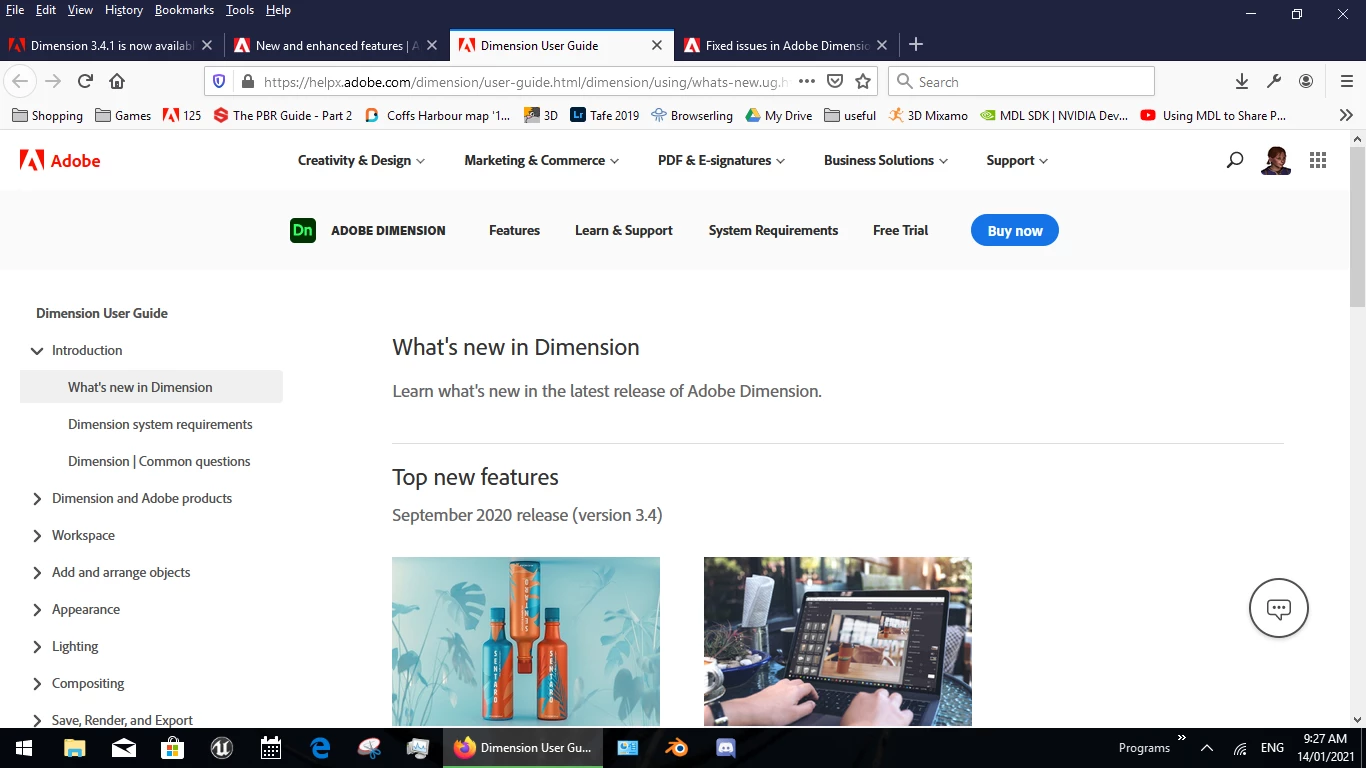Viewport: 1366px width, 768px height.
Task: Show more bookmarks with the chevron
Action: coord(1346,115)
